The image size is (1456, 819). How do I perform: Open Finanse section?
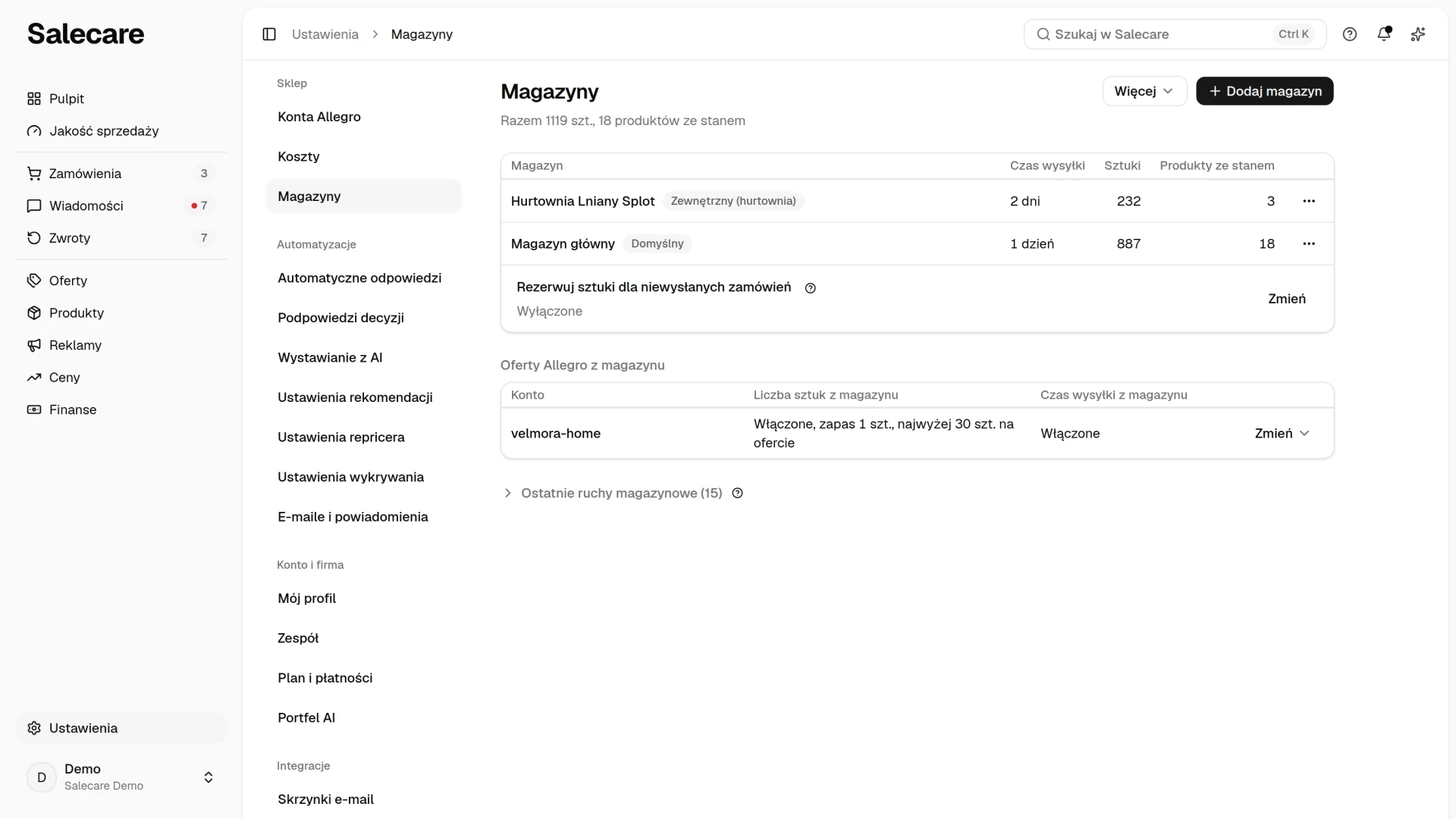(x=121, y=409)
